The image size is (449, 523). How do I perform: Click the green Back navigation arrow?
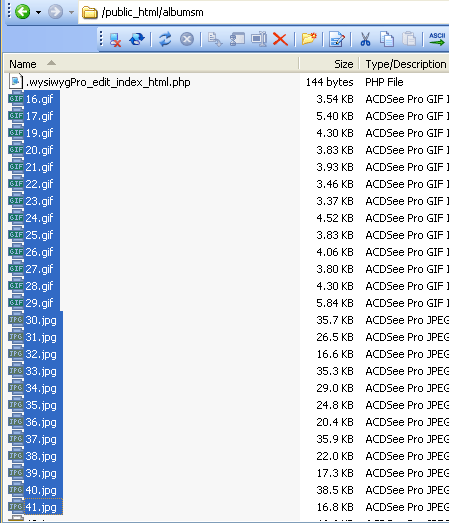pyautogui.click(x=23, y=12)
